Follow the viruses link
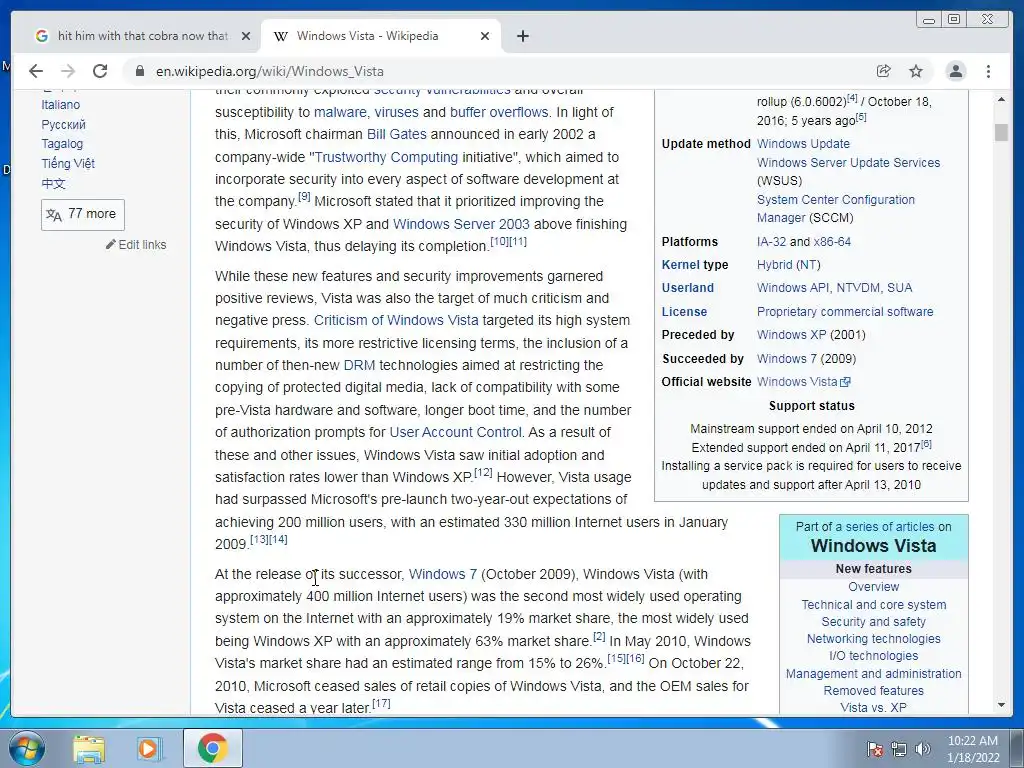This screenshot has width=1024, height=768. tap(396, 112)
